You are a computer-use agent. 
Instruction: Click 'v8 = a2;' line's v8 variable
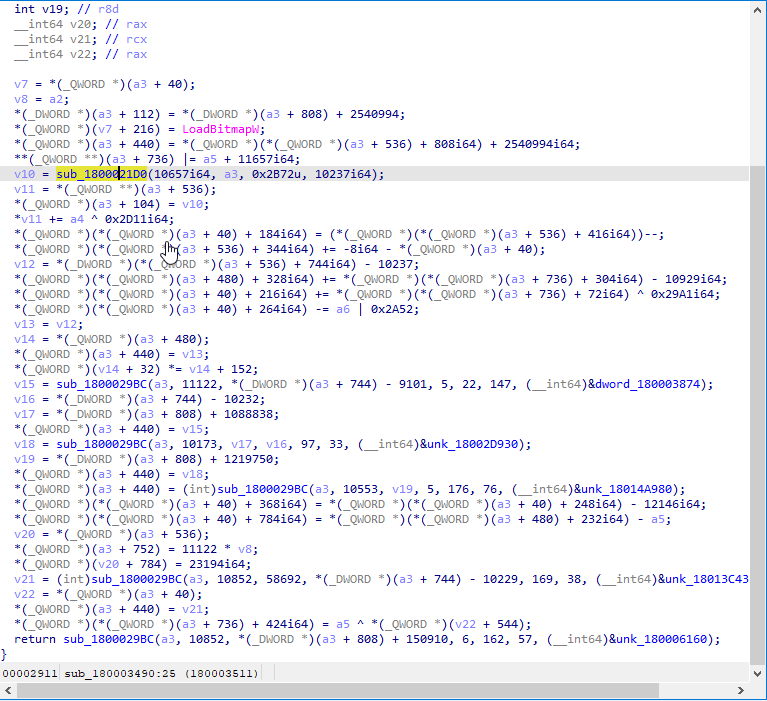coord(21,99)
